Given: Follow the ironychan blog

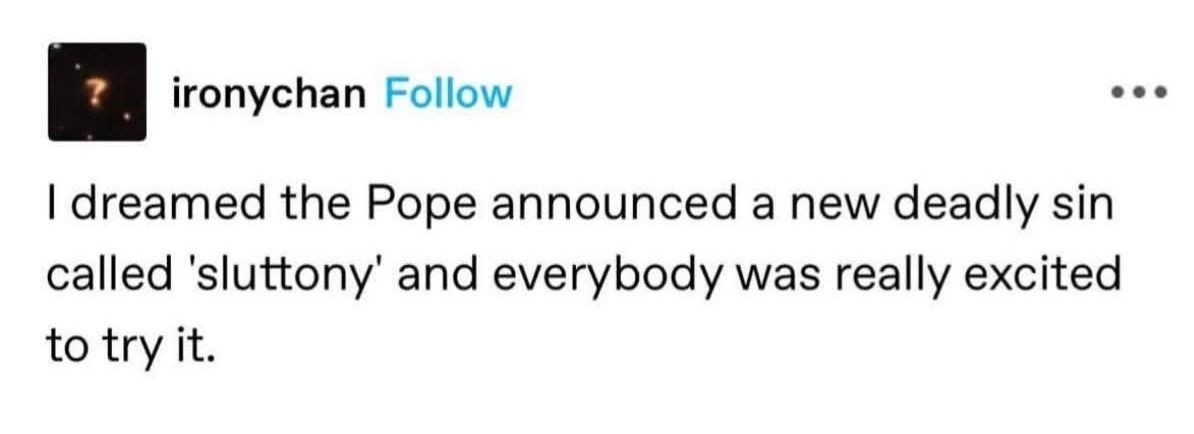Looking at the screenshot, I should (447, 94).
